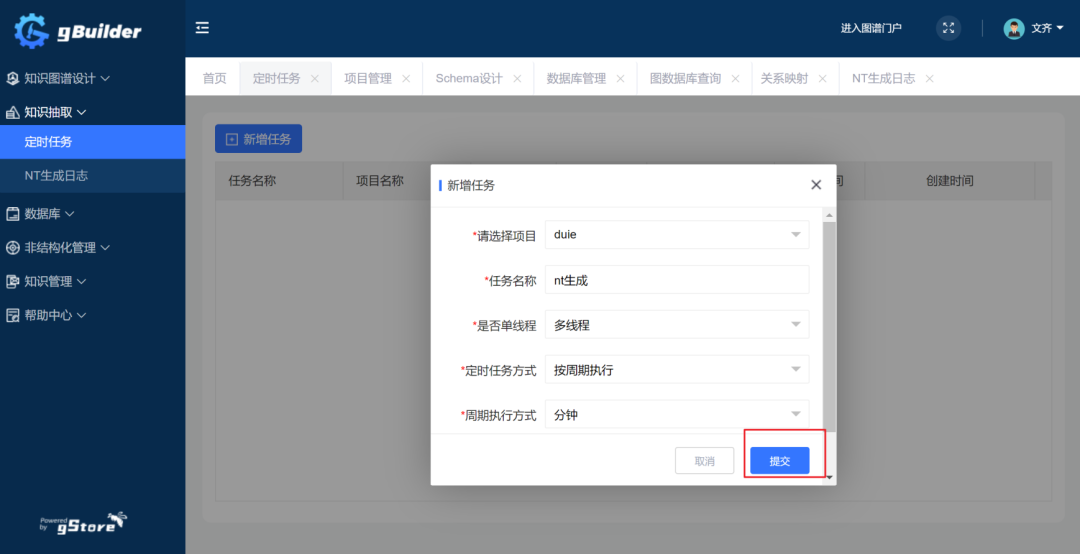This screenshot has height=554, width=1080.
Task: Close the 图数据库查询 tab
Action: (736, 79)
